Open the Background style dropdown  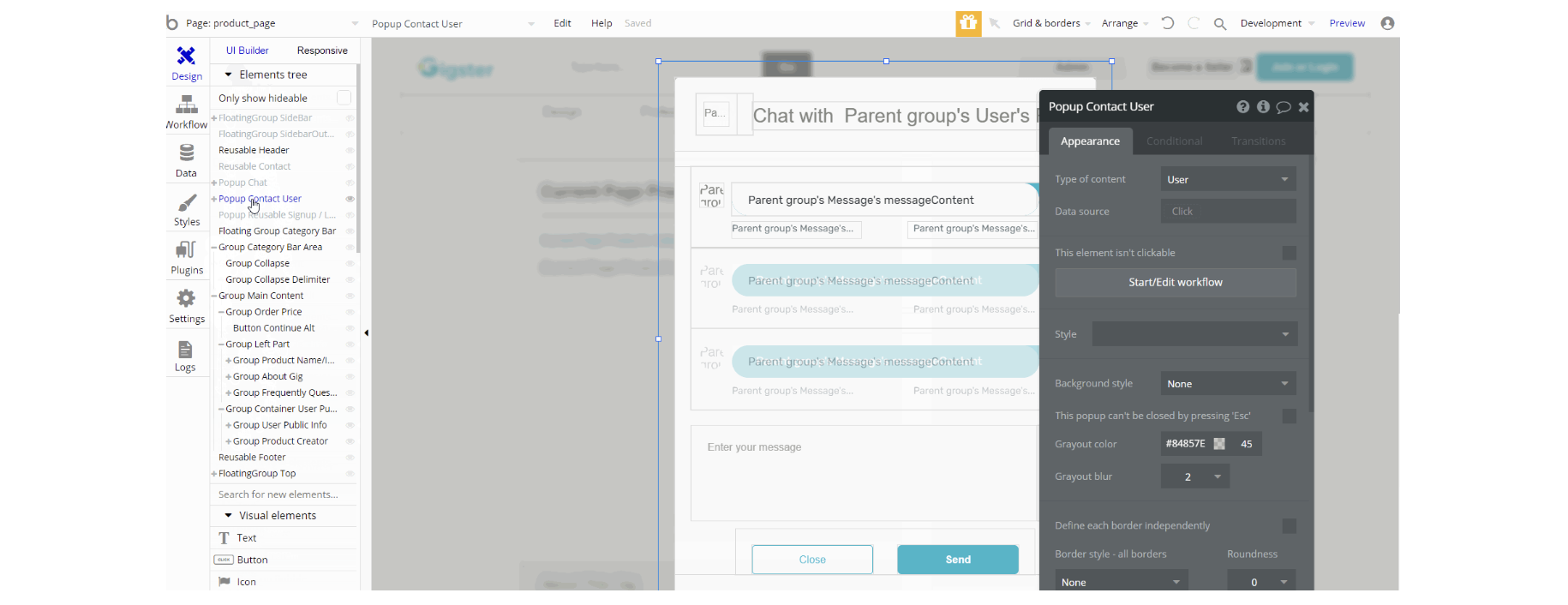pos(1228,384)
